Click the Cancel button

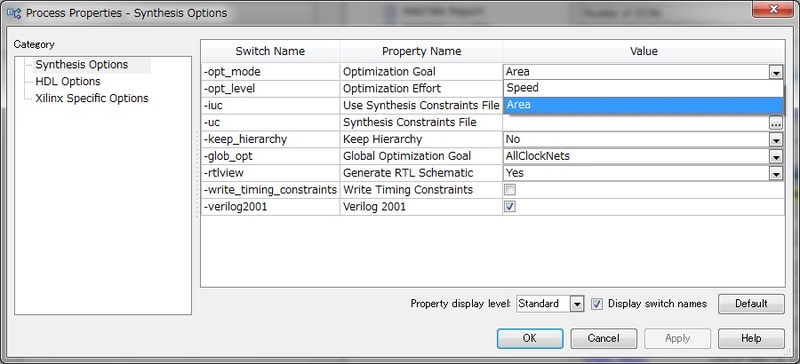(x=604, y=338)
